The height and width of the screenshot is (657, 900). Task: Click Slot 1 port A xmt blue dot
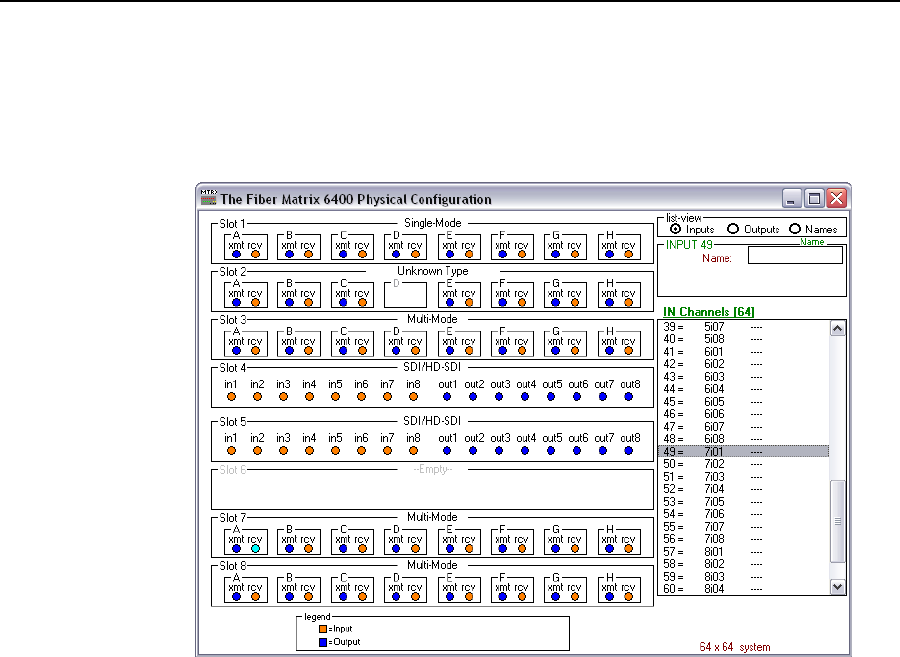[x=236, y=256]
